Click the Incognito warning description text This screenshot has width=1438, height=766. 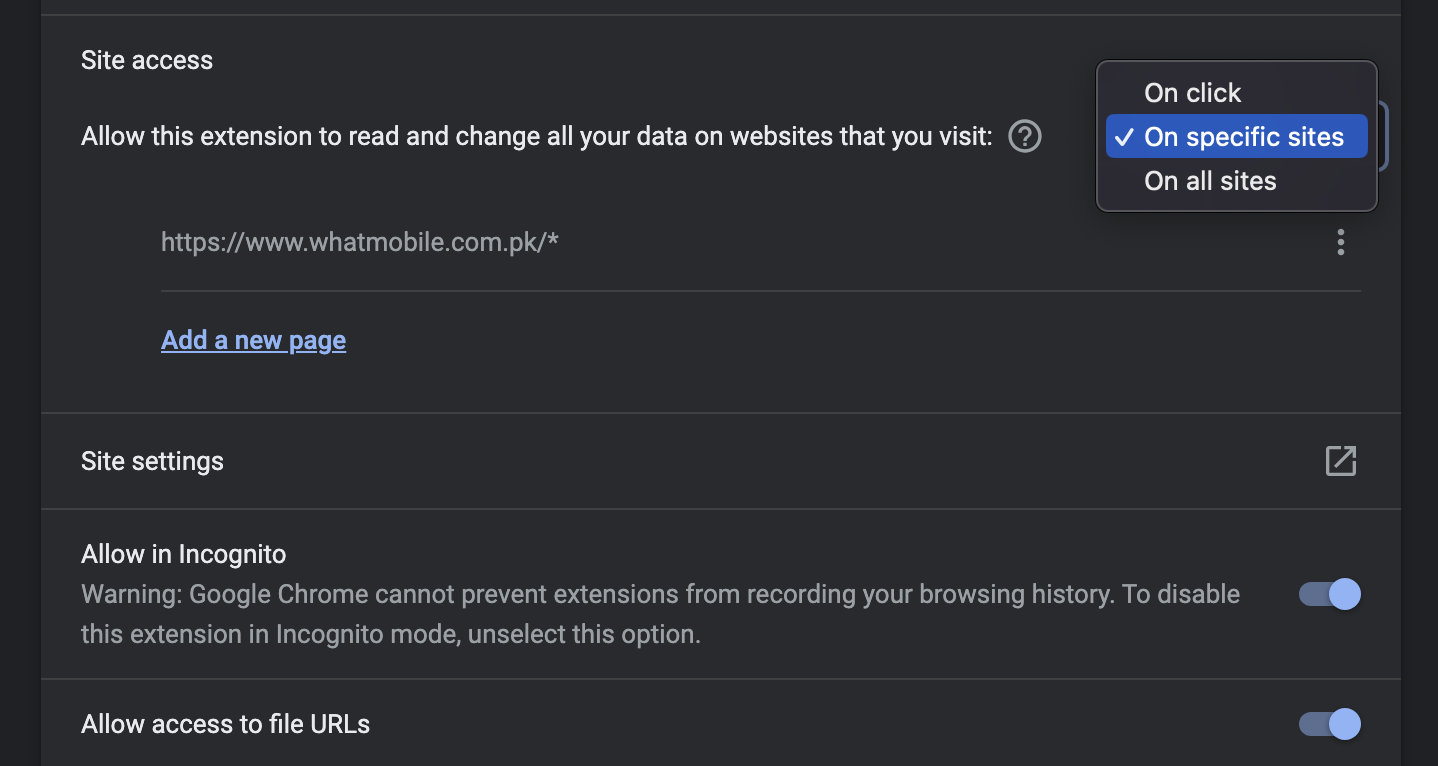[x=660, y=614]
